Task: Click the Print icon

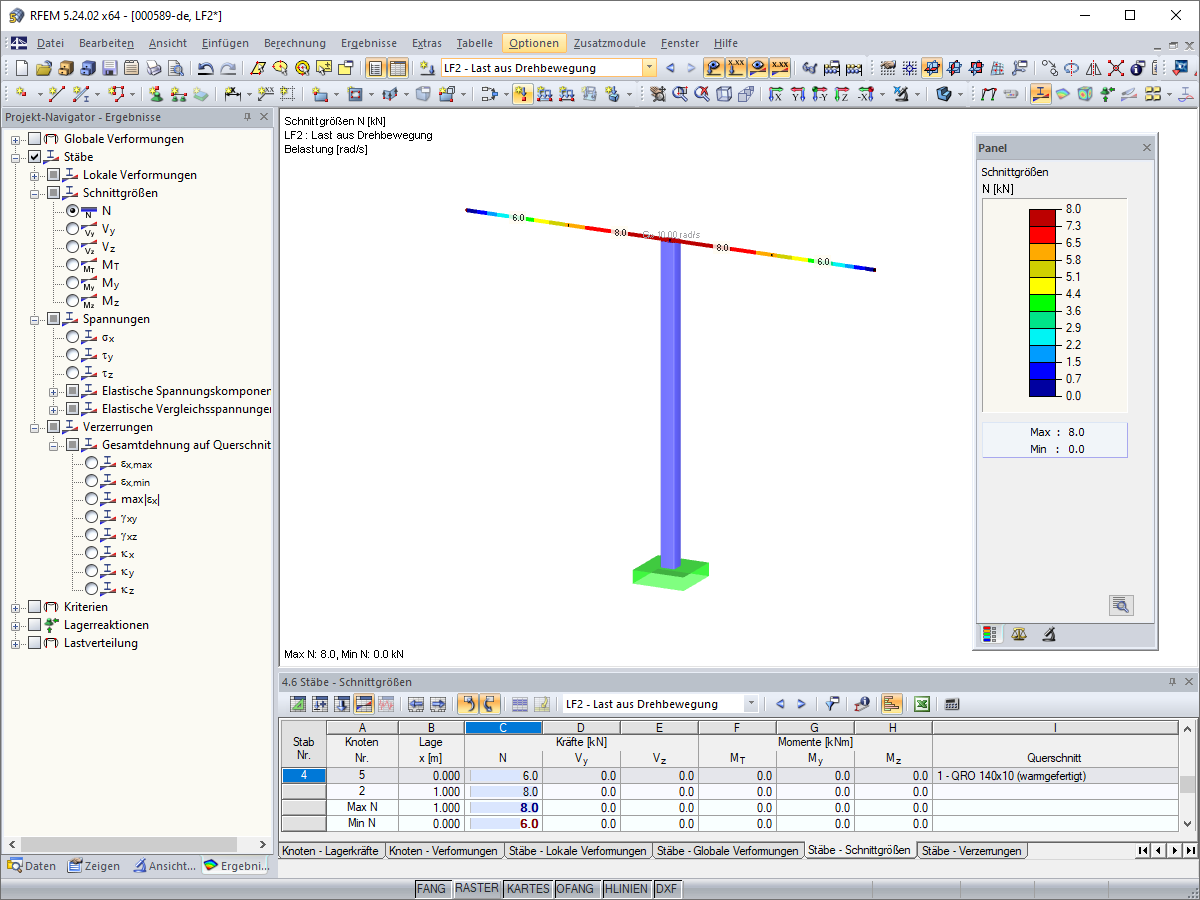Action: pyautogui.click(x=153, y=68)
